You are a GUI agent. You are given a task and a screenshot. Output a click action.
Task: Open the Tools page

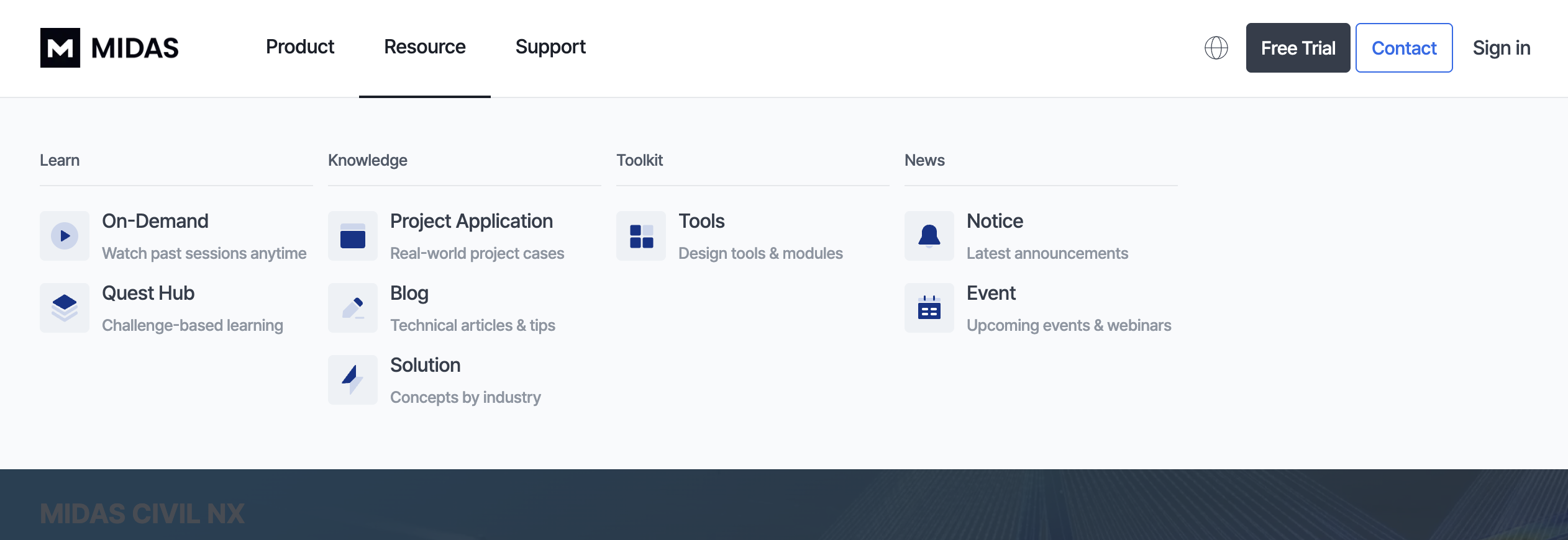701,221
